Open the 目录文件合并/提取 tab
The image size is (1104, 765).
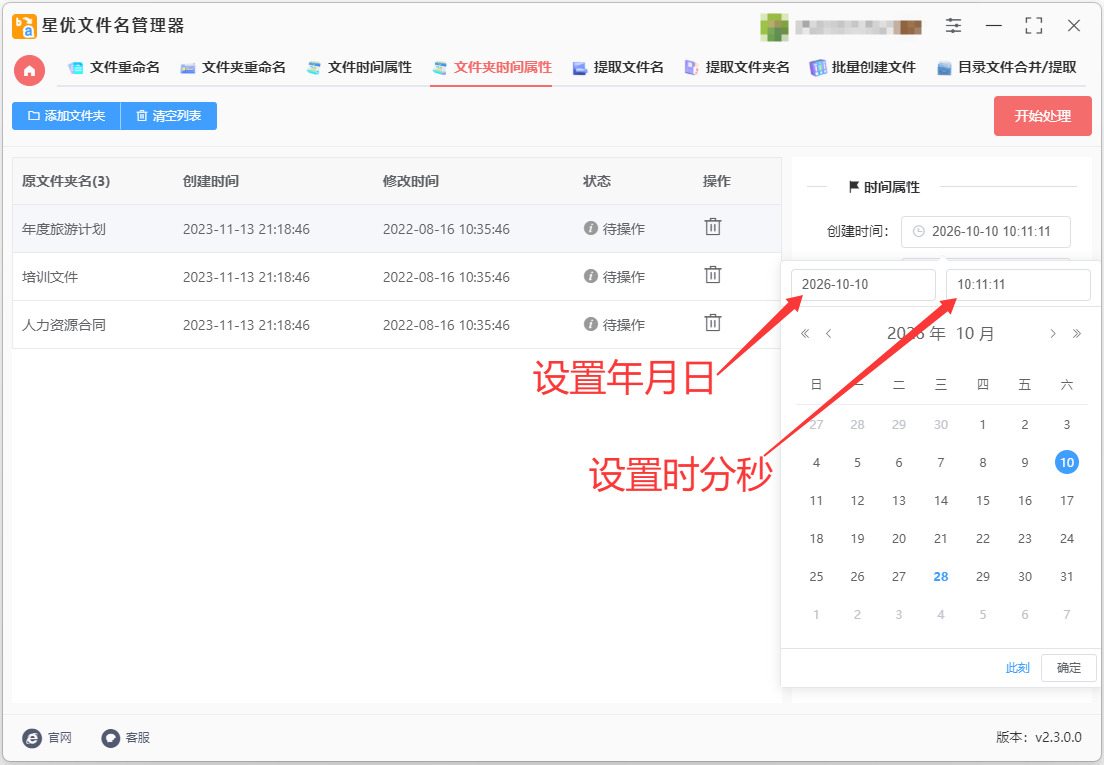[x=1007, y=68]
